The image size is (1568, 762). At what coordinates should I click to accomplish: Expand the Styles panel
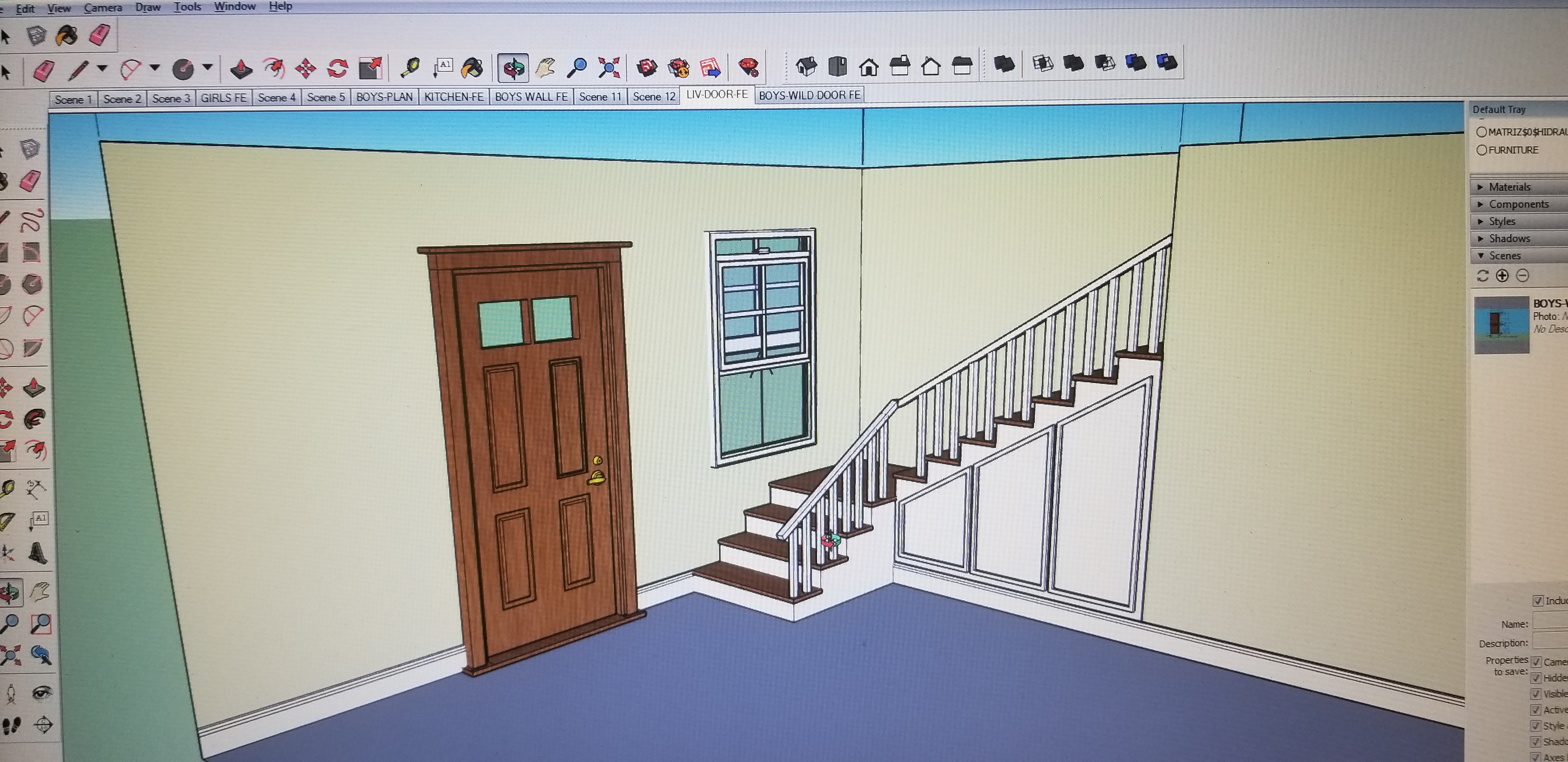coord(1519,221)
